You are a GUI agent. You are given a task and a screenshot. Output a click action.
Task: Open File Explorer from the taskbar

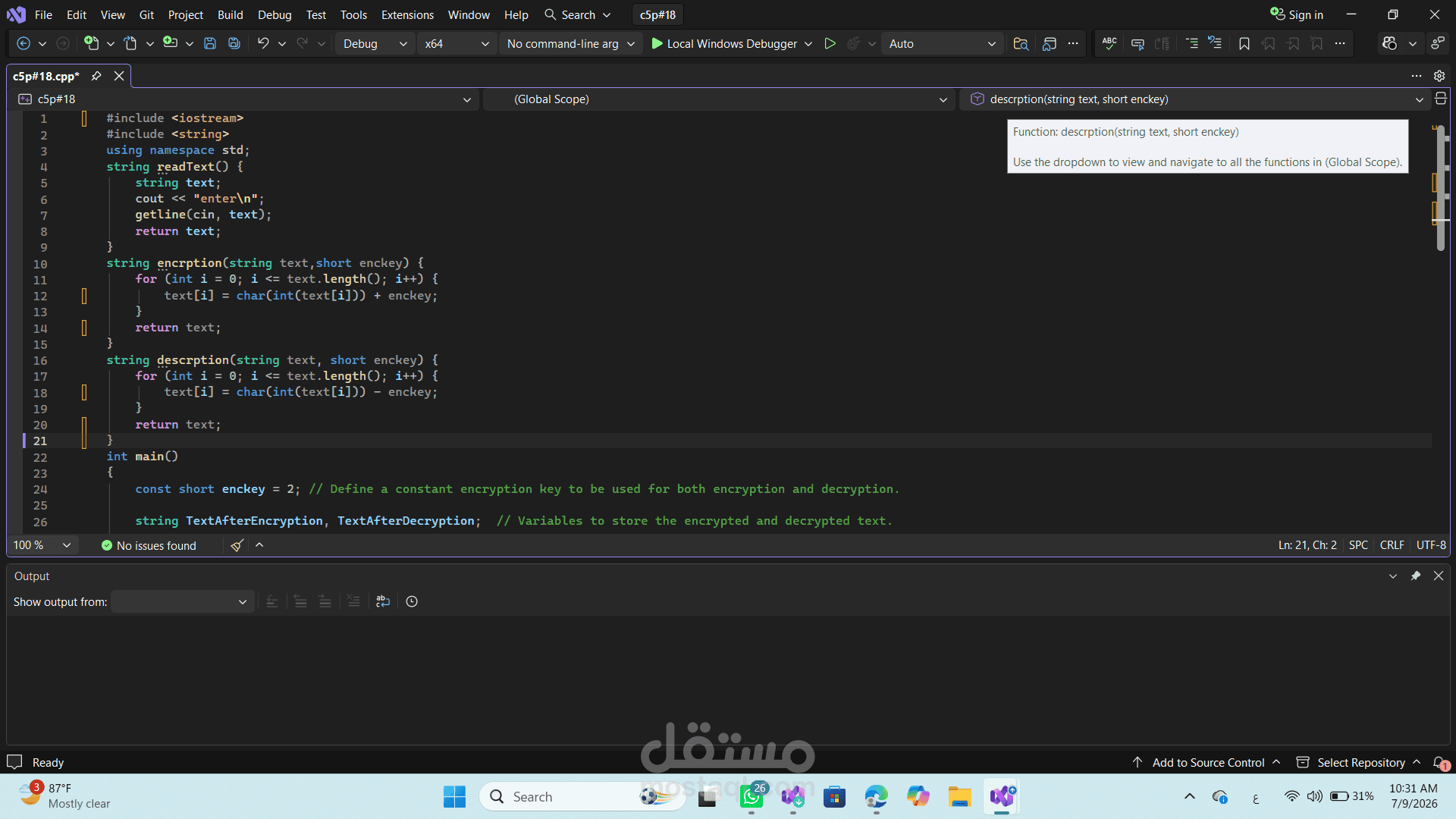[959, 797]
